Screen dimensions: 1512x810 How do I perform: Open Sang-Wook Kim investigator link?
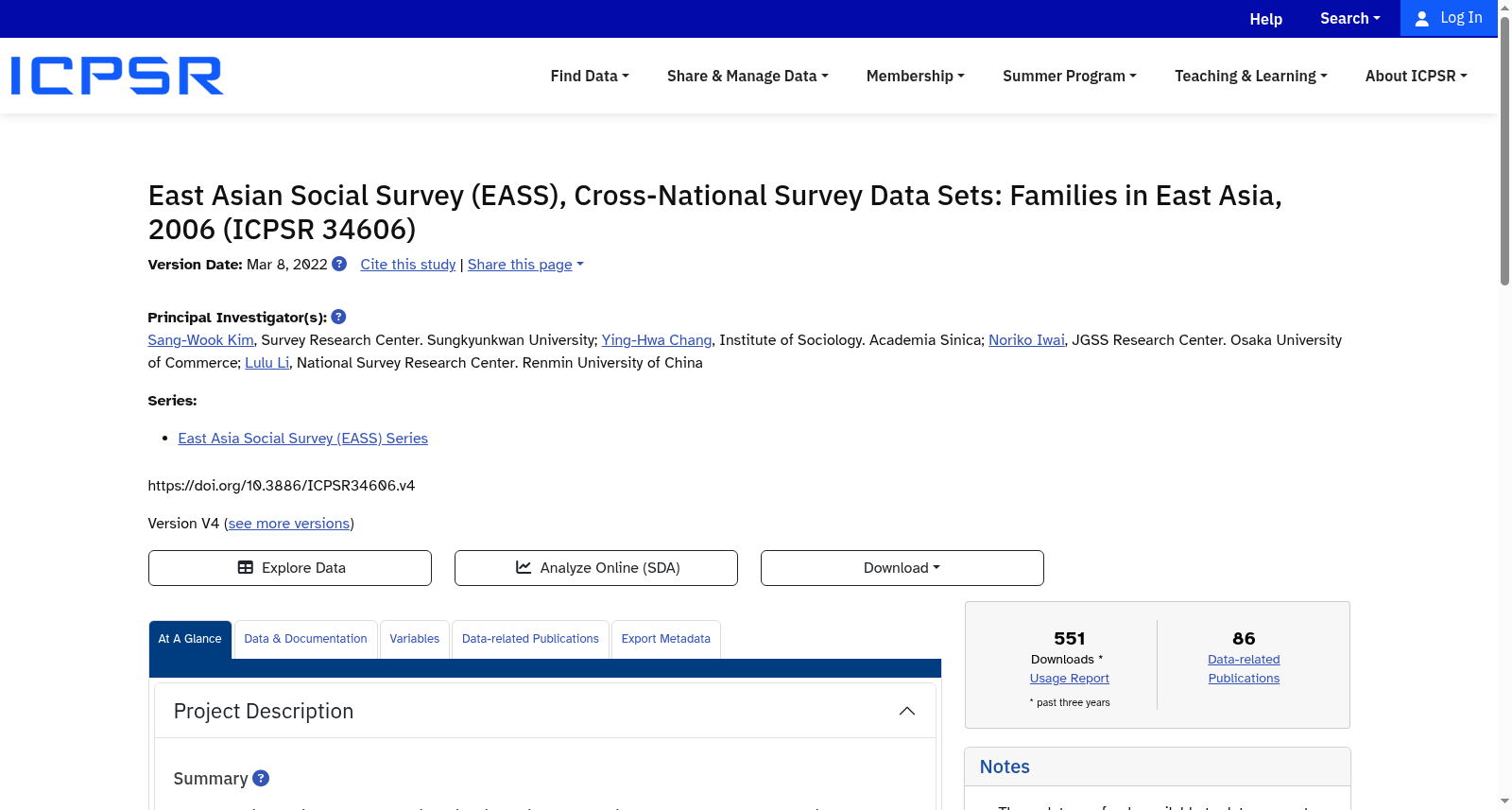click(200, 340)
